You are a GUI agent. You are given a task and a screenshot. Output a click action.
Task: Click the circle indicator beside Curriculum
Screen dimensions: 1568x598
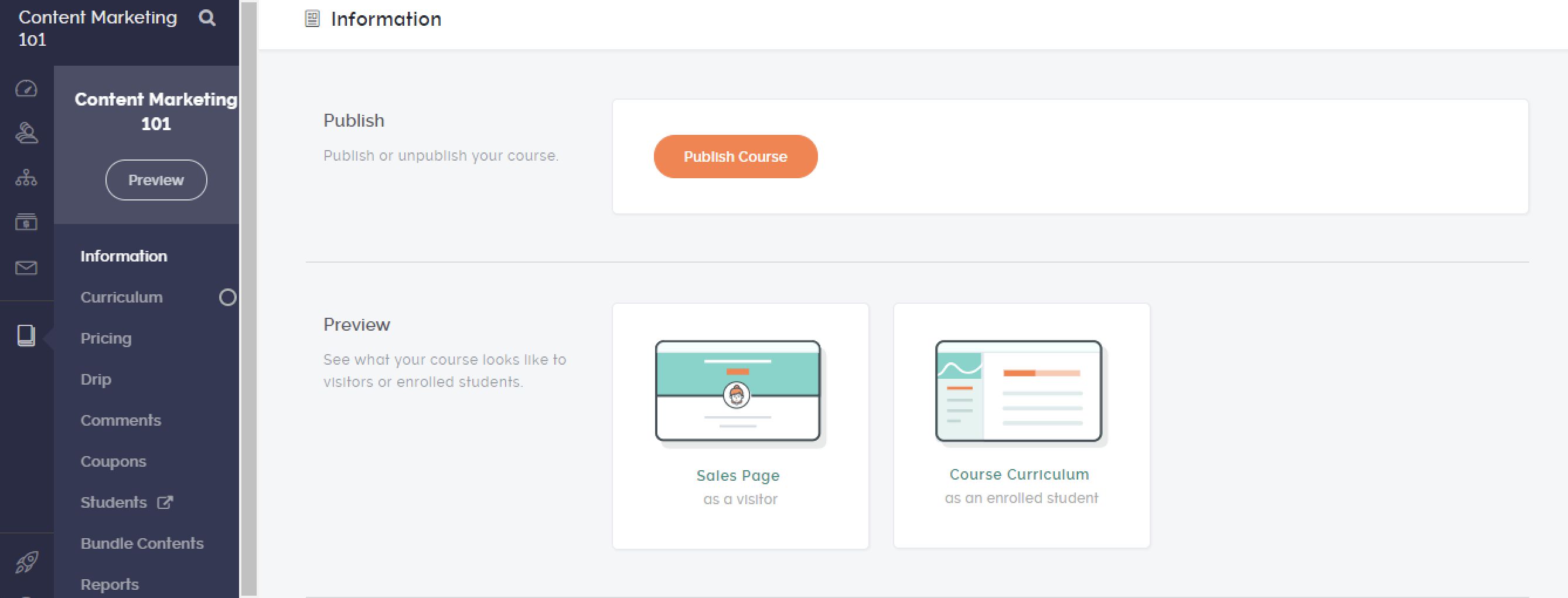pos(228,297)
